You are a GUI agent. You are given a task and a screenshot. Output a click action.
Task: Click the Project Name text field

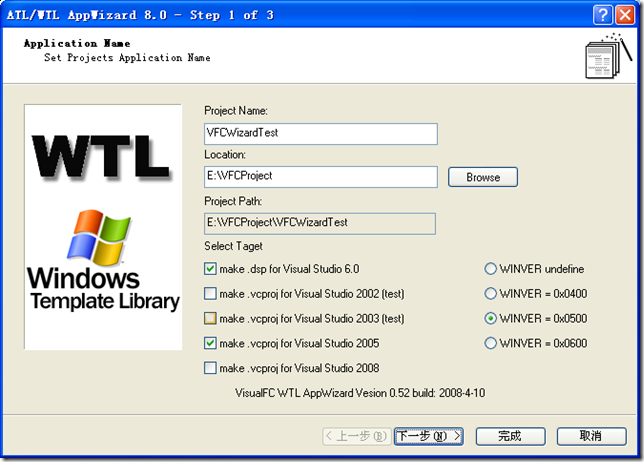(320, 134)
